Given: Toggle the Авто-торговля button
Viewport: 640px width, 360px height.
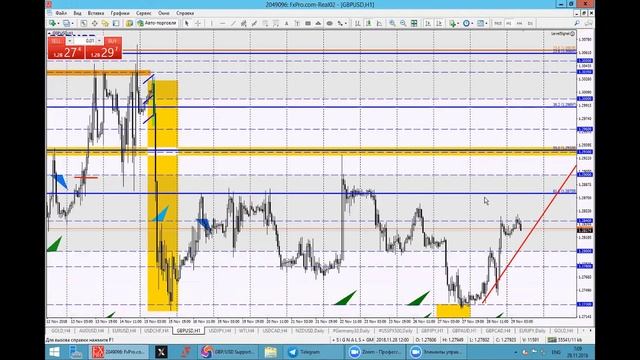Looking at the screenshot, I should coord(157,23).
